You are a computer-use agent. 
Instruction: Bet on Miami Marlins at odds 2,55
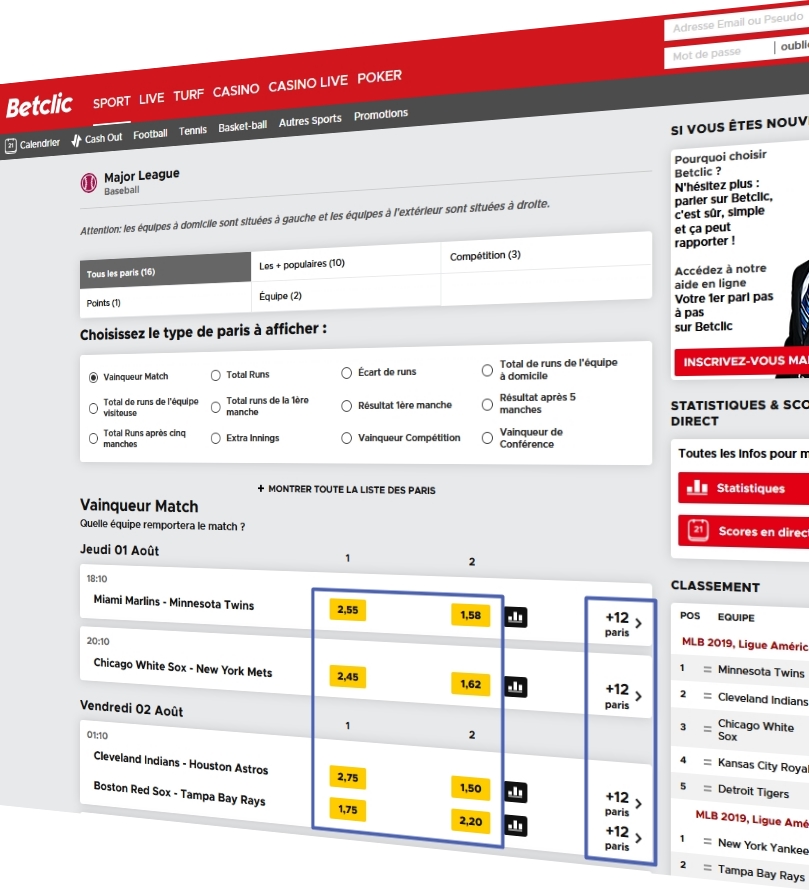(347, 610)
